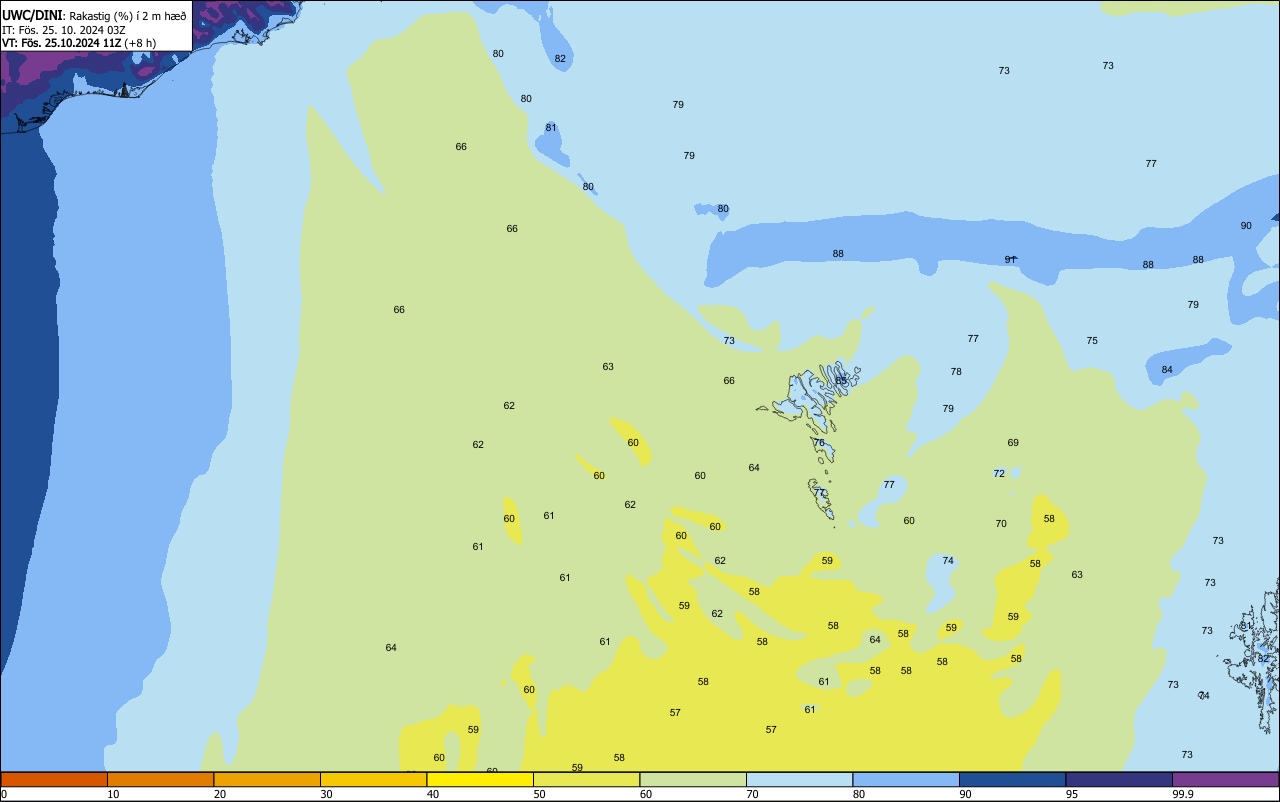Viewport: 1280px width, 802px height.
Task: Click the 'IT: Fös. 25. 10. 2024 03Z' line
Action: [x=62, y=29]
